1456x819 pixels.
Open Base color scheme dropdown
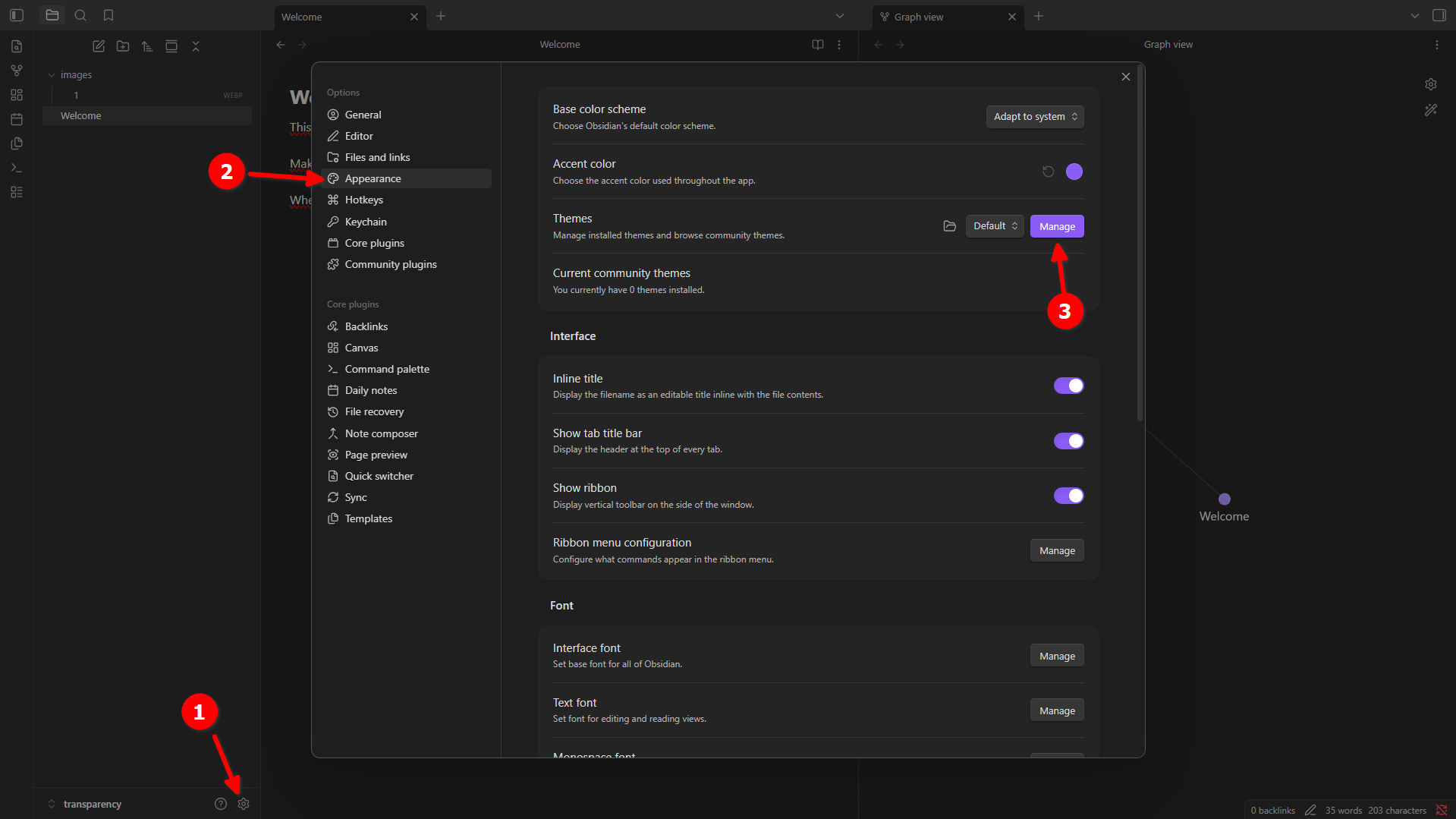[x=1035, y=117]
